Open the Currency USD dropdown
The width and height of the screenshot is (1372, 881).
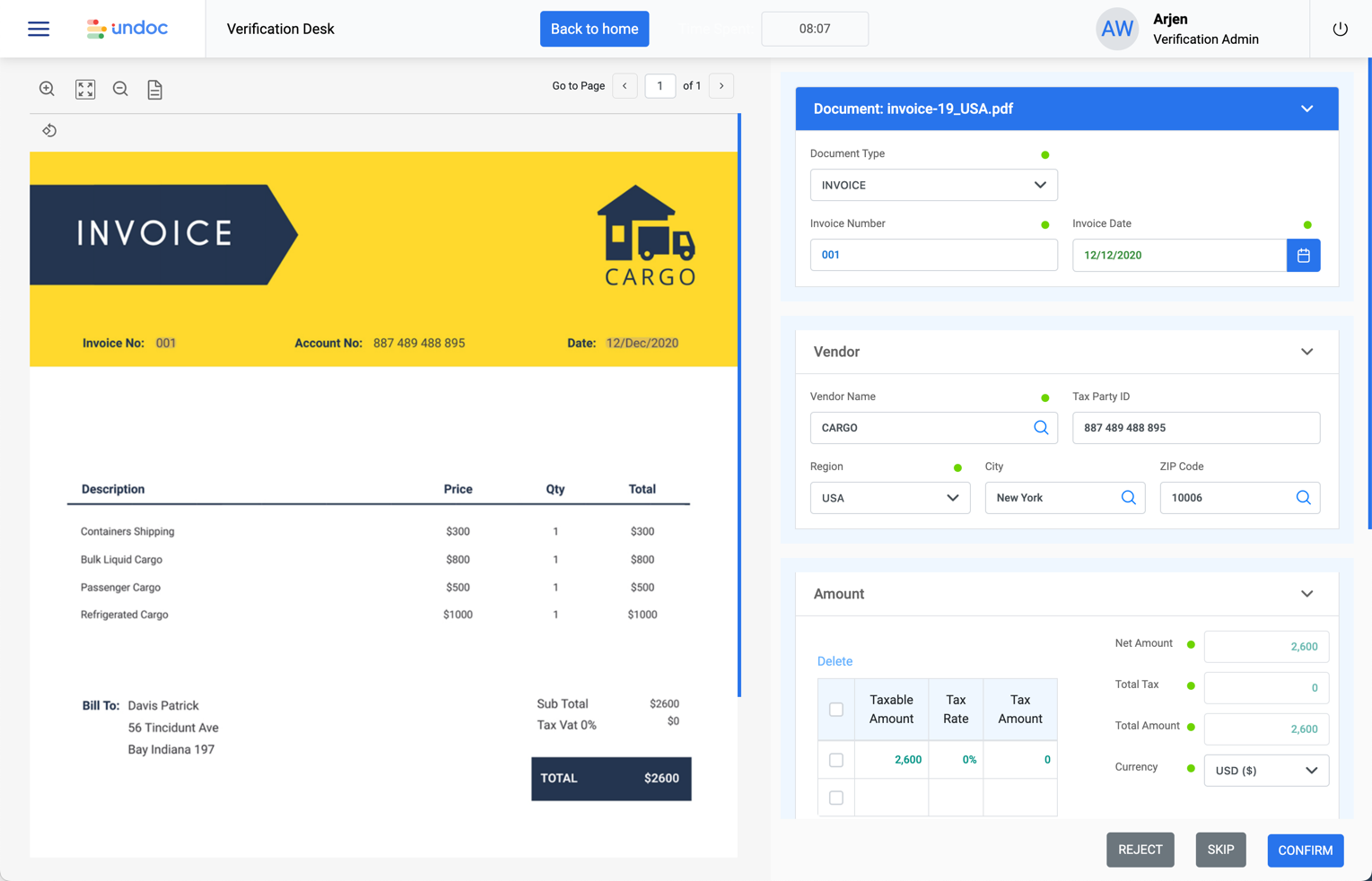(x=1265, y=771)
